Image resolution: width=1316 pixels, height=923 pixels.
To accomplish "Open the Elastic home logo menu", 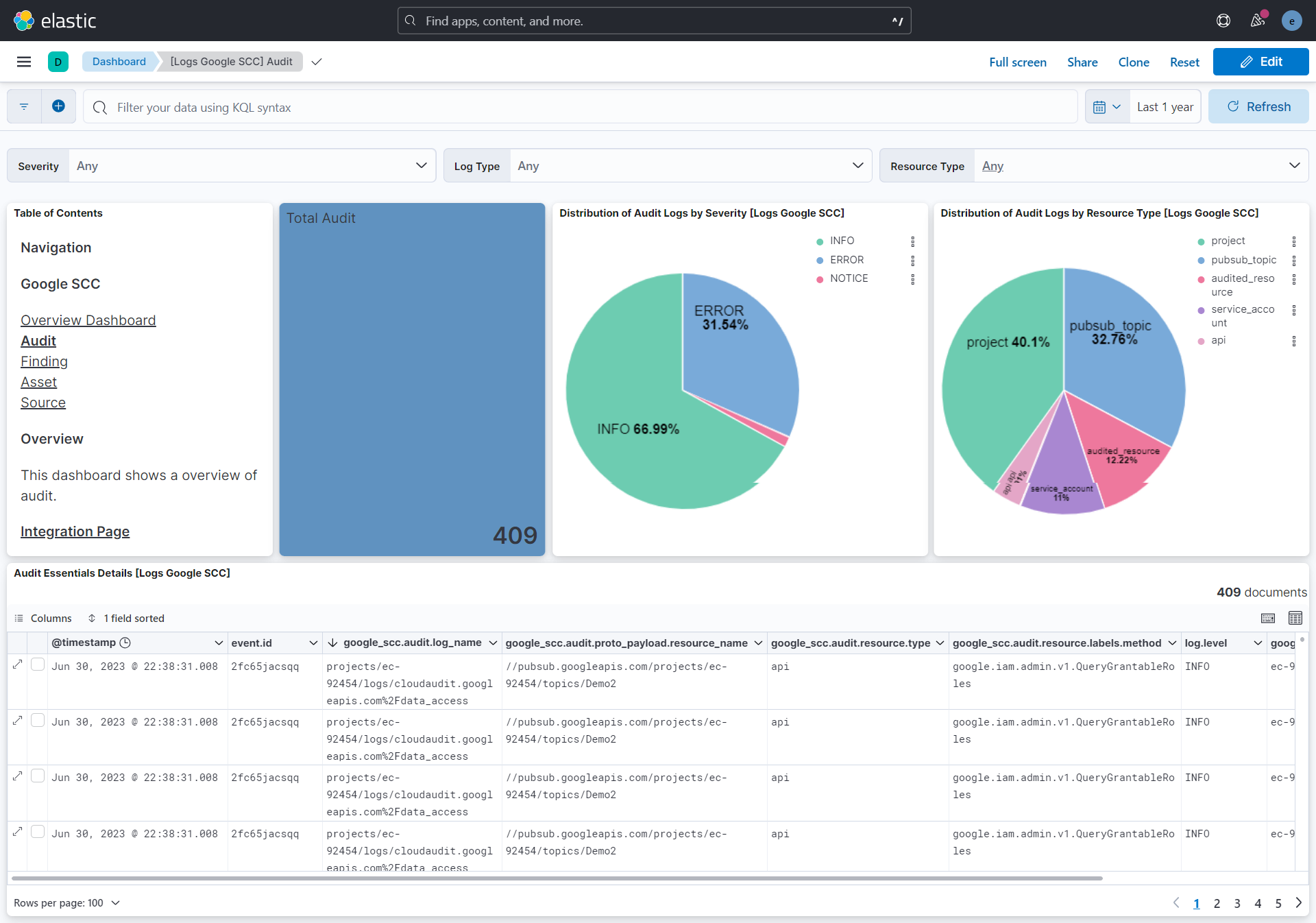I will 23,21.
